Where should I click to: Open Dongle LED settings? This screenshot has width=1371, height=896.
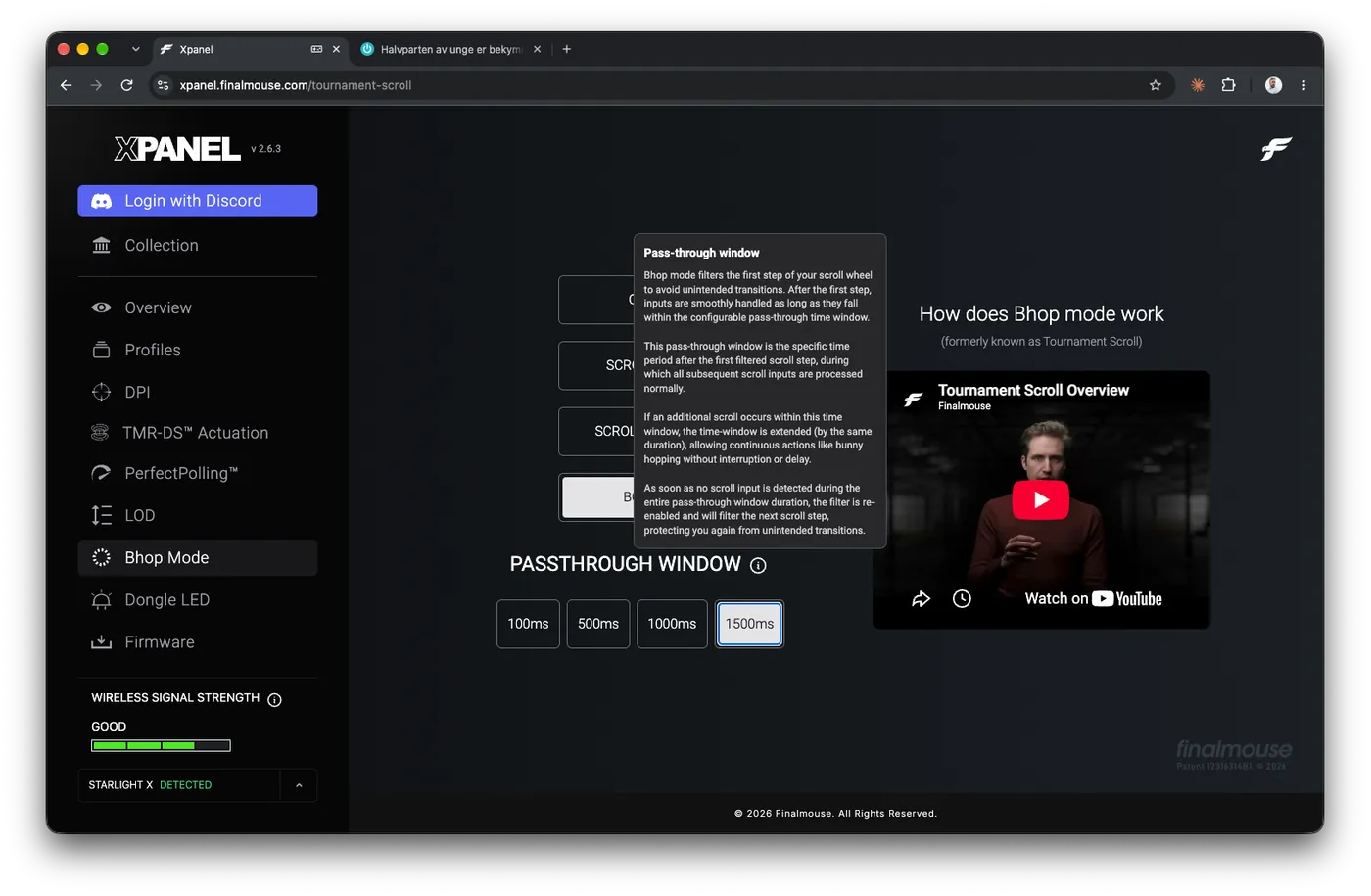[198, 600]
